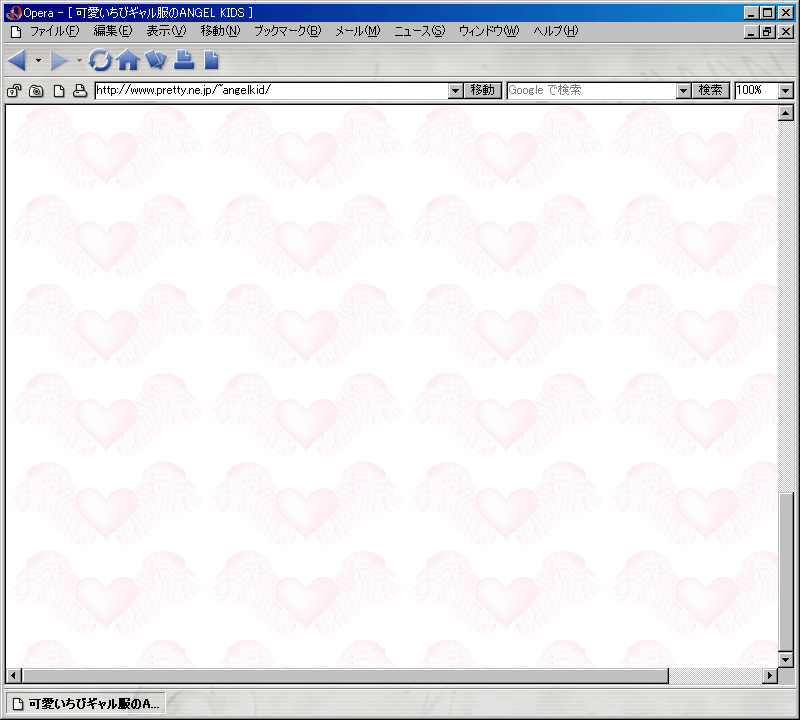Open the ニュース(S) menu

419,31
